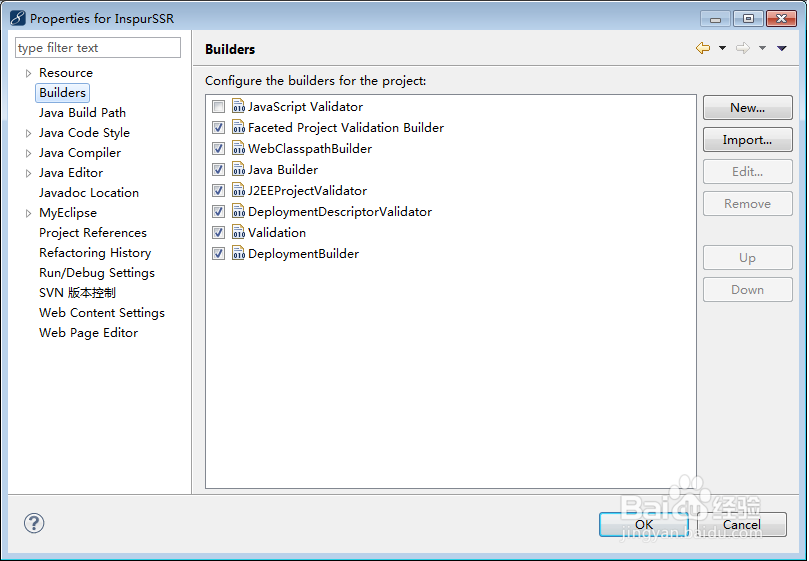Open the Web Page Editor page
The image size is (809, 561).
(89, 333)
